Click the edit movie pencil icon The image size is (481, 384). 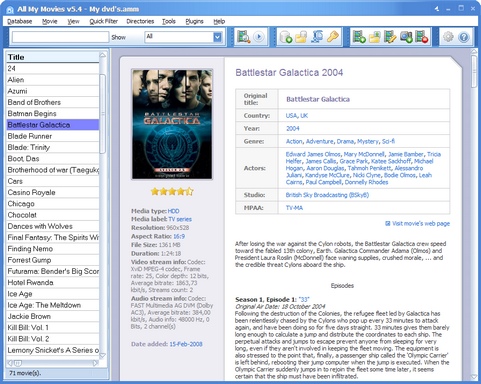390,37
